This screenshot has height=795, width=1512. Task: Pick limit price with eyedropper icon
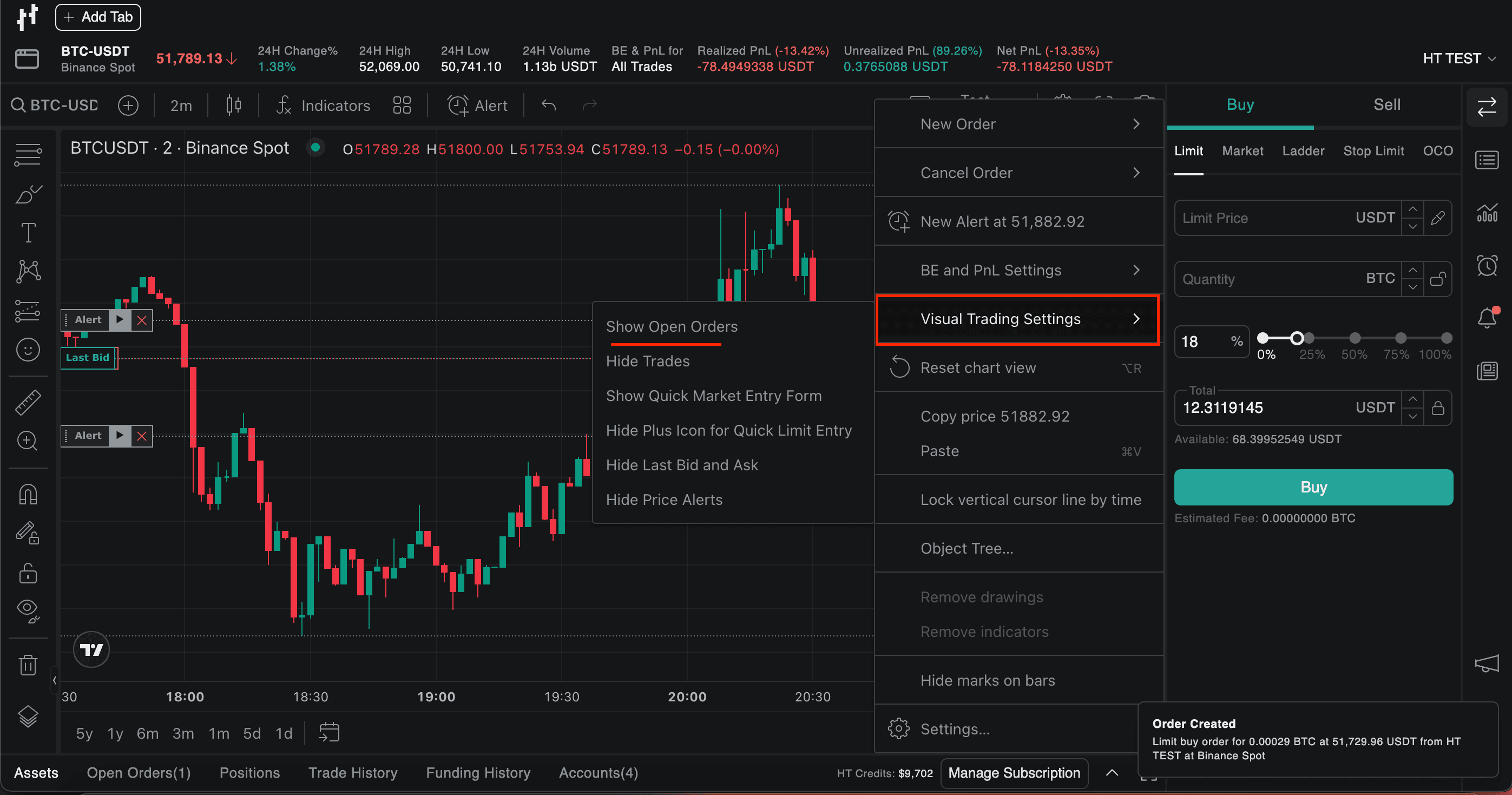pos(1437,219)
